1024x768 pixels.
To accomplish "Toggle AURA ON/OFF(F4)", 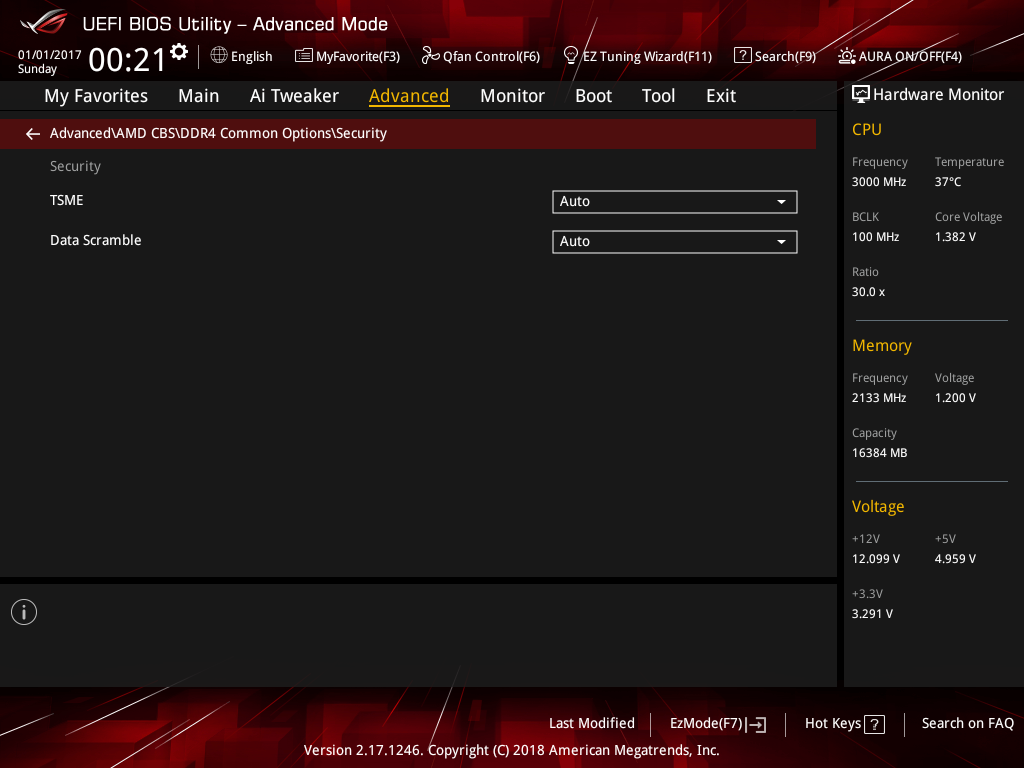I will [910, 57].
